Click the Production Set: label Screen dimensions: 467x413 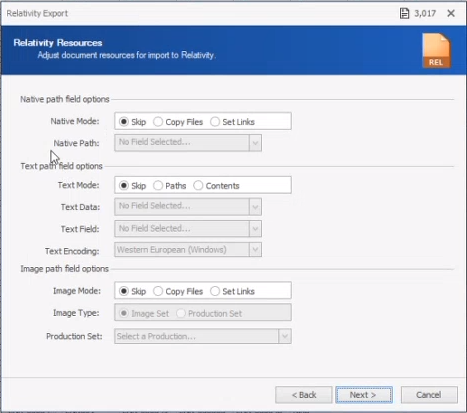(x=74, y=336)
